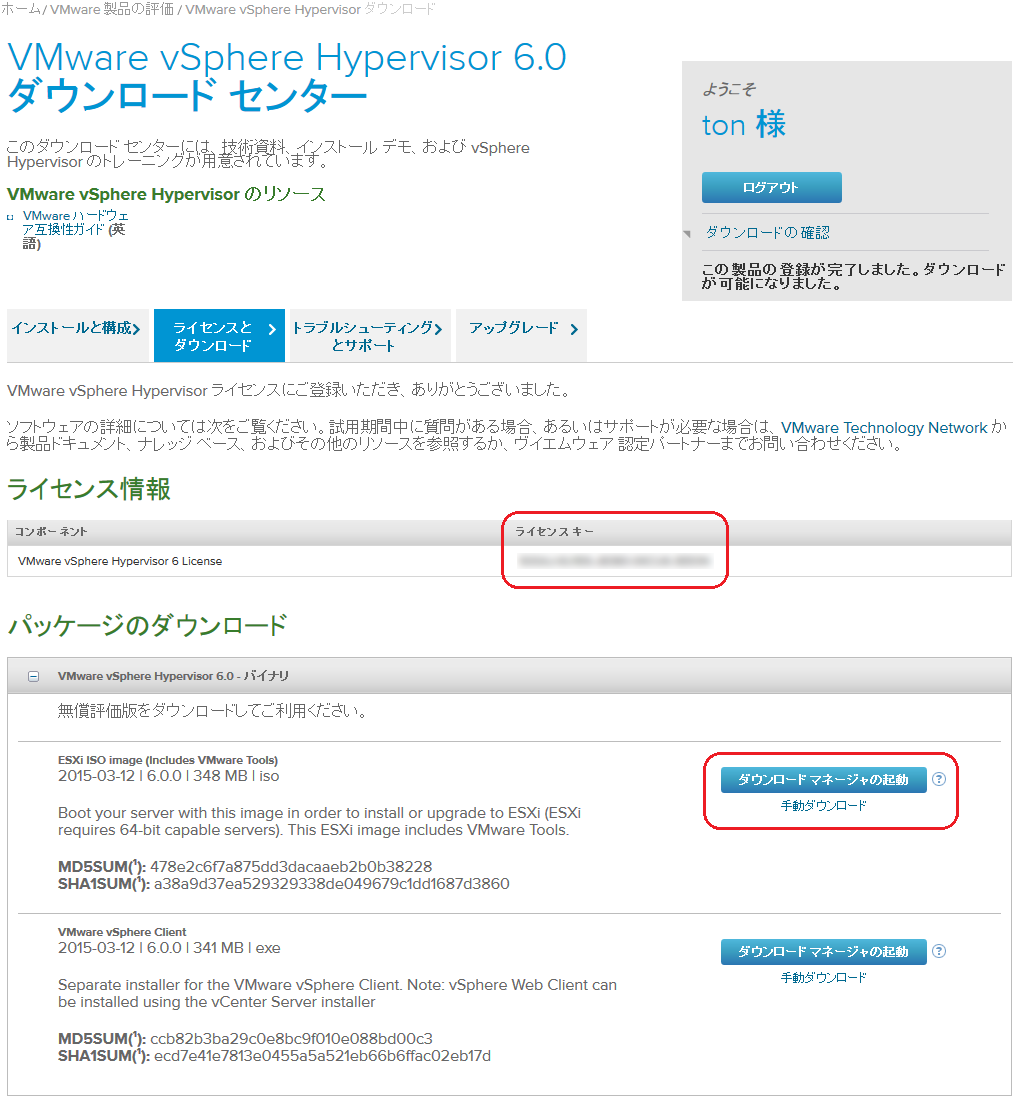The width and height of the screenshot is (1017, 1100).
Task: Select the ライセンスとダウンロード tab
Action: point(219,336)
